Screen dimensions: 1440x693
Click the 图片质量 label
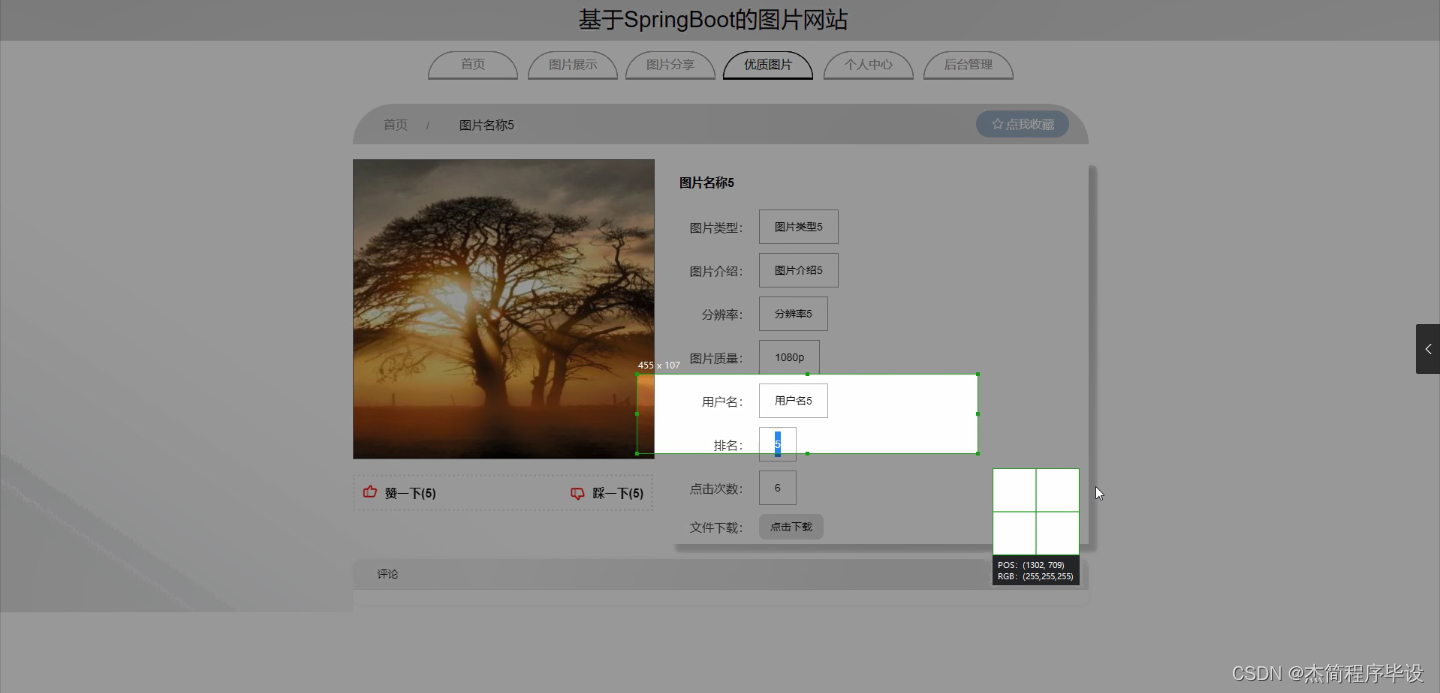(716, 359)
